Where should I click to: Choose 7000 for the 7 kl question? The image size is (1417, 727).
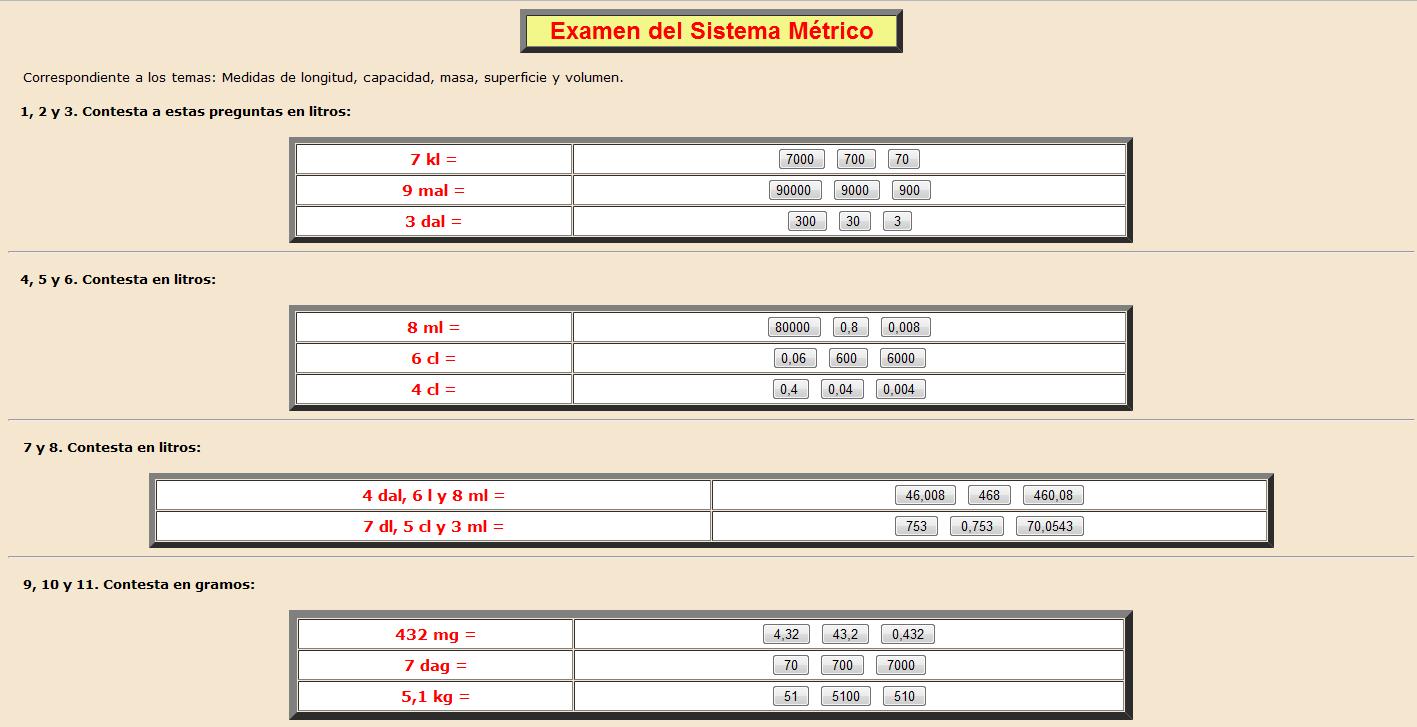click(x=800, y=159)
